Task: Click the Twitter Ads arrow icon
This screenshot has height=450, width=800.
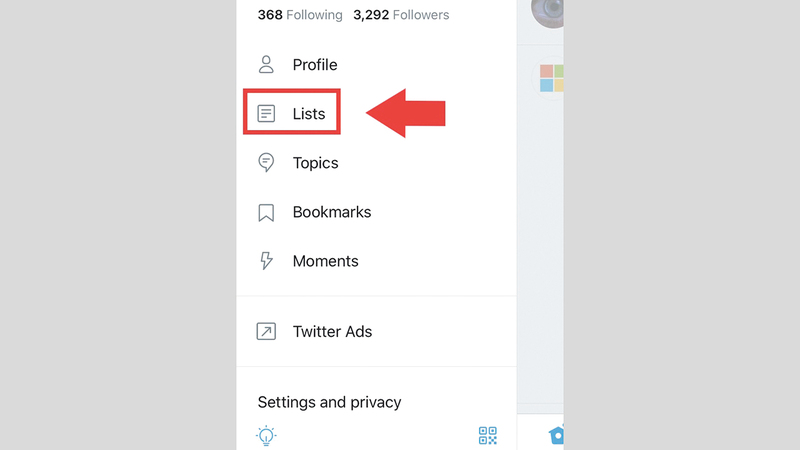Action: coord(266,332)
